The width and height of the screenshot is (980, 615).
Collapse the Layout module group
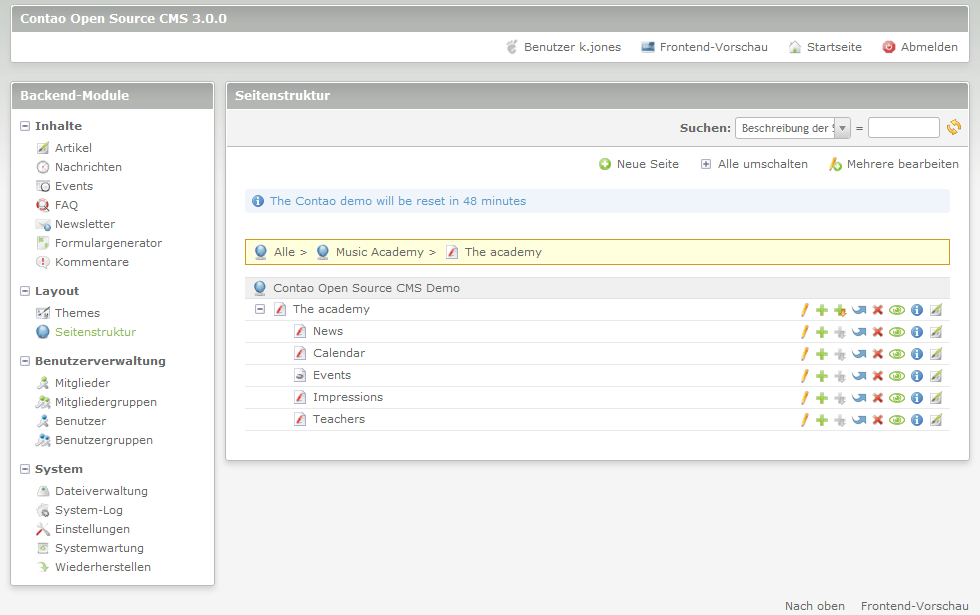coord(25,291)
